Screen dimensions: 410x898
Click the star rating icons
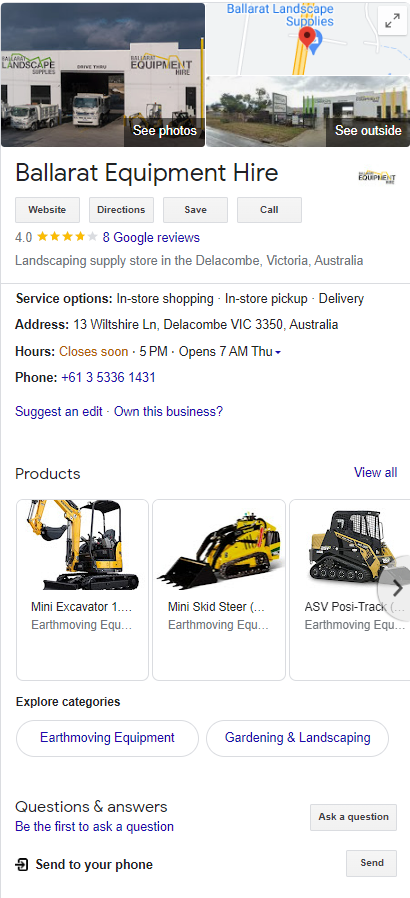coord(67,237)
